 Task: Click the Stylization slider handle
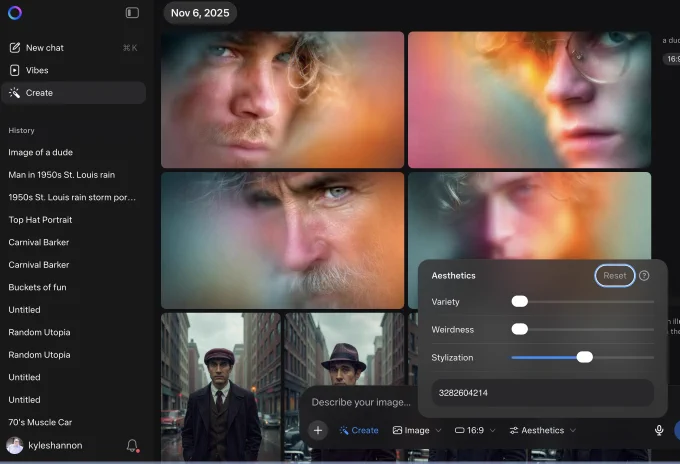(585, 357)
